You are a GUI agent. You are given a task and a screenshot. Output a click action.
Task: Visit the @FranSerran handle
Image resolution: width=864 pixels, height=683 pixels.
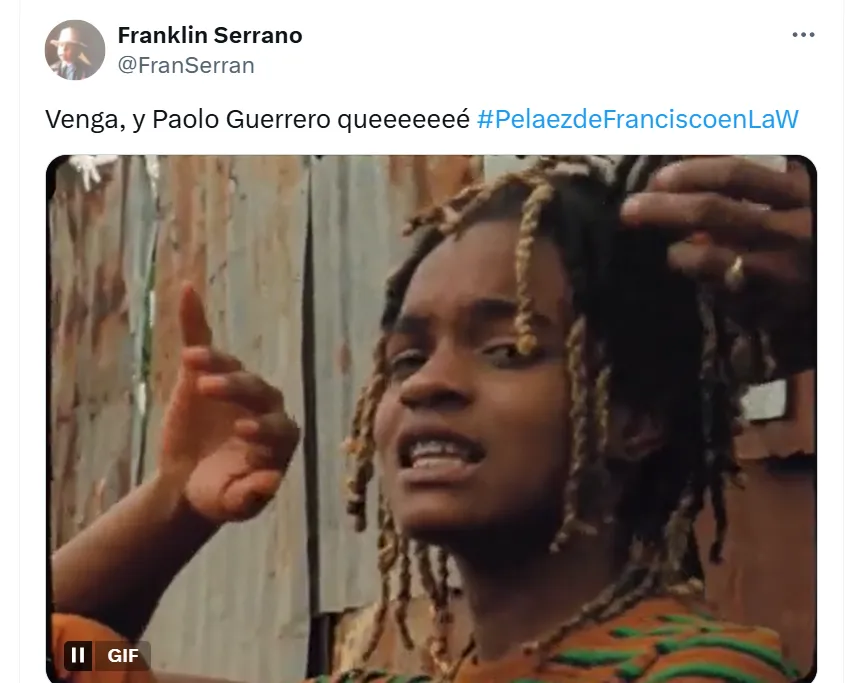(x=186, y=66)
